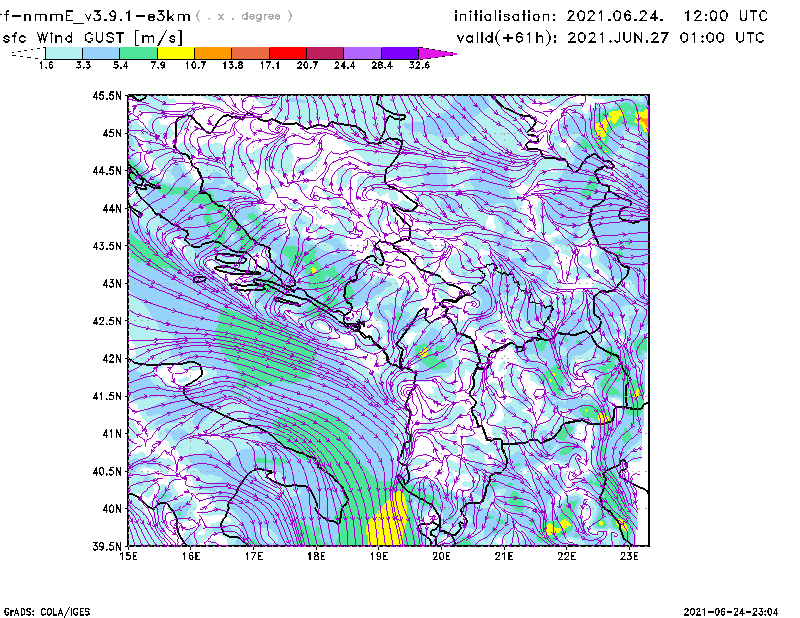The width and height of the screenshot is (800, 618).
Task: Click the '( . x . degree )' resolution text
Action: point(244,16)
